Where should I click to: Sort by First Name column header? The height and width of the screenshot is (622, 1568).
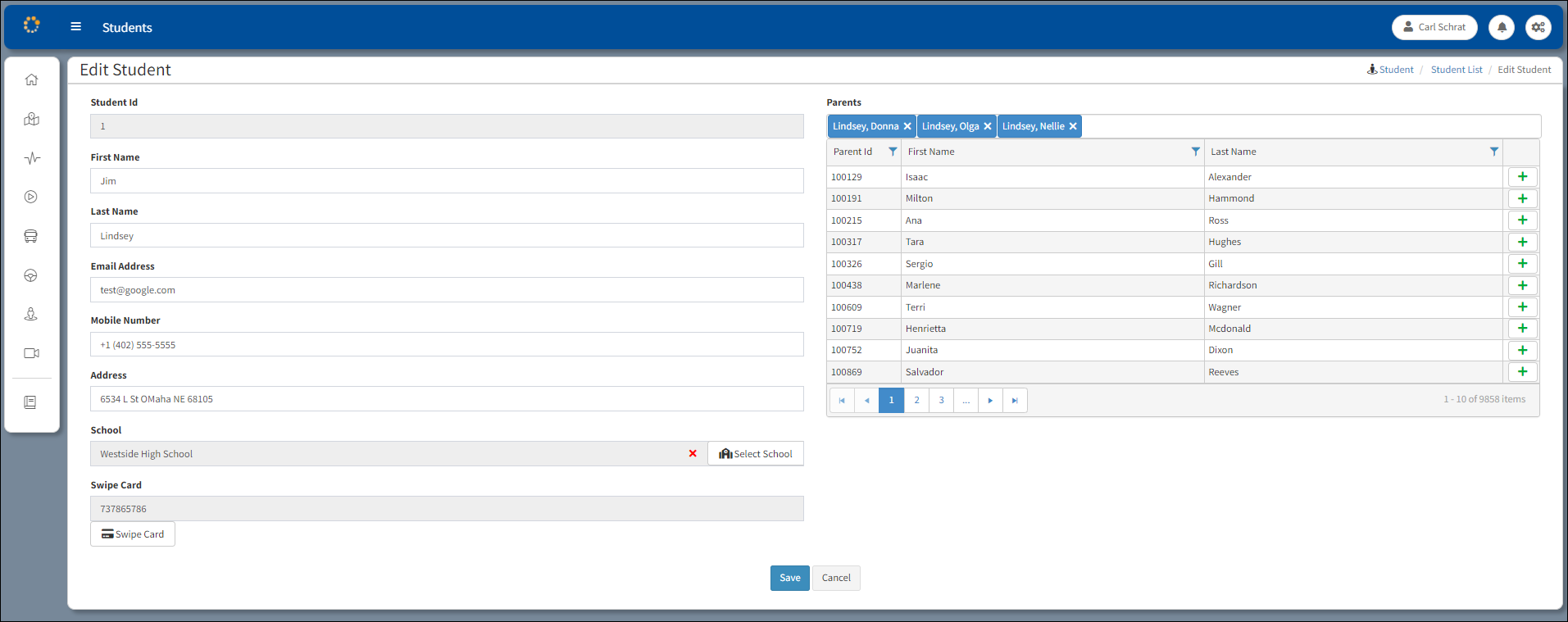tap(931, 152)
